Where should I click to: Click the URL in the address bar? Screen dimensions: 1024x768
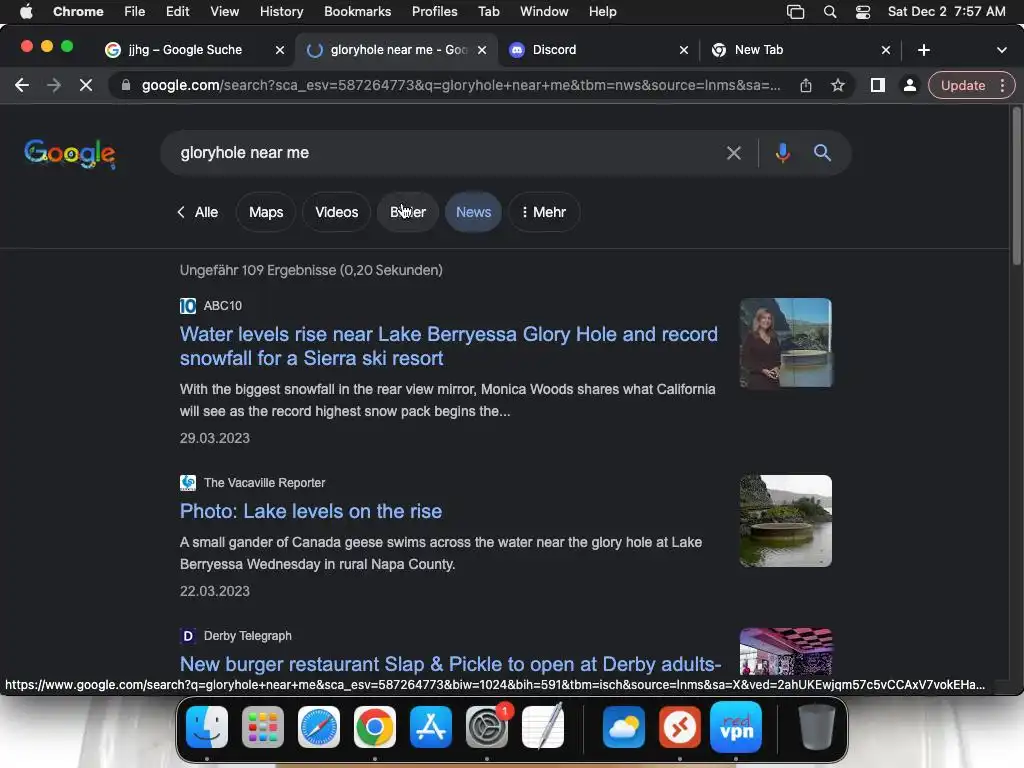(x=460, y=86)
